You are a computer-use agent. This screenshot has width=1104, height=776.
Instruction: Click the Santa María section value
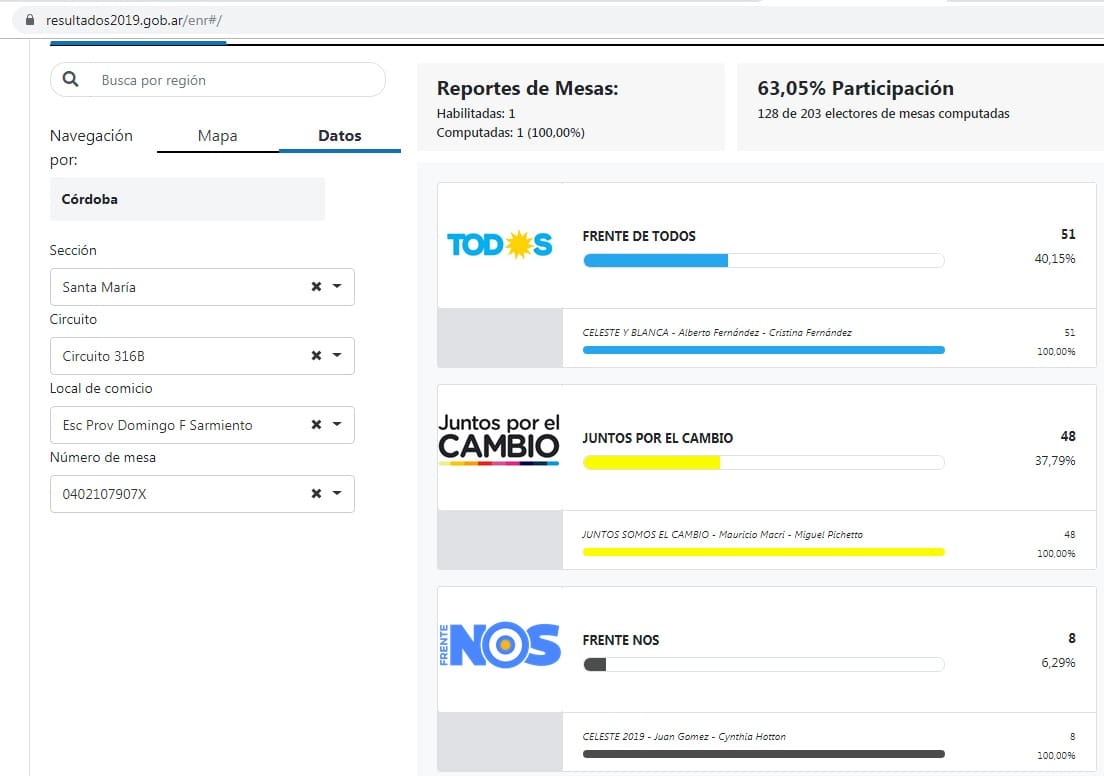(x=99, y=287)
